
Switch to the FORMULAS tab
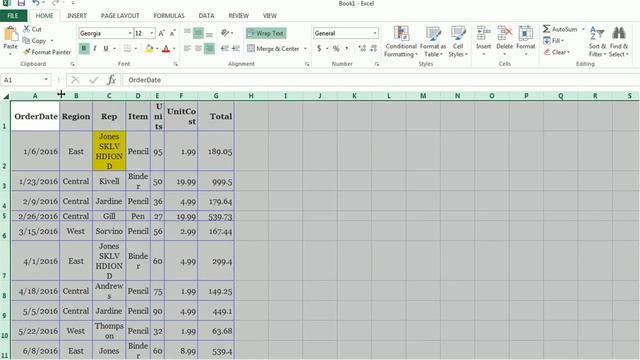click(169, 16)
